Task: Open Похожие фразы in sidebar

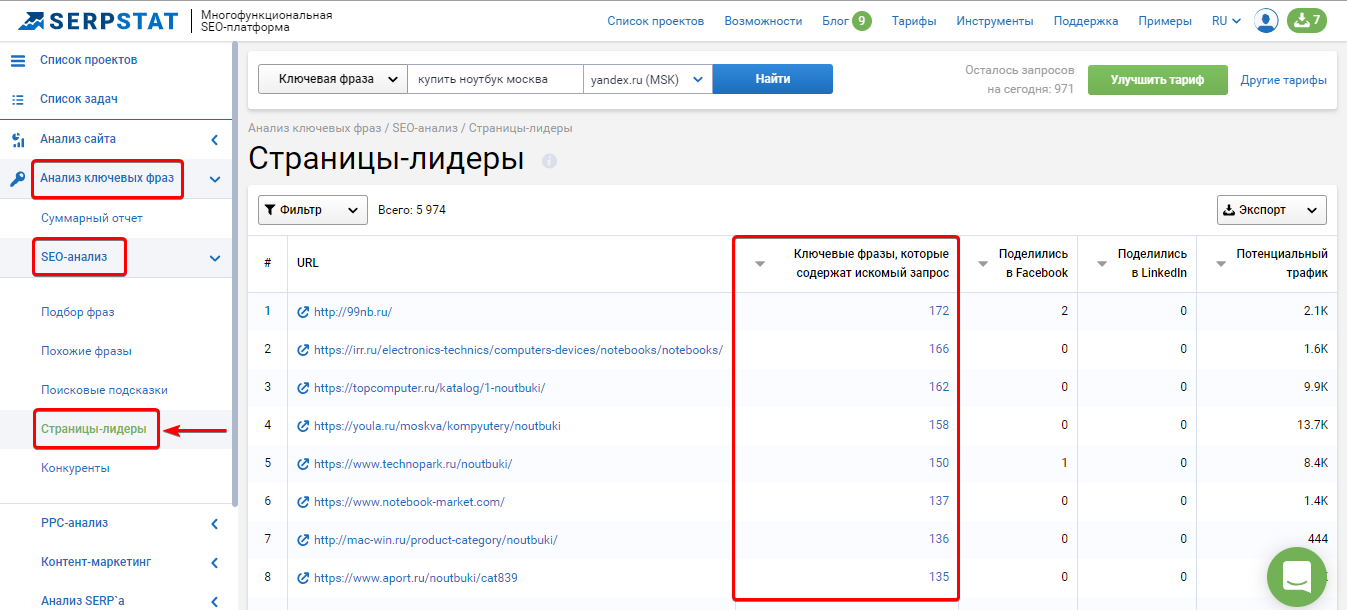Action: pyautogui.click(x=86, y=351)
